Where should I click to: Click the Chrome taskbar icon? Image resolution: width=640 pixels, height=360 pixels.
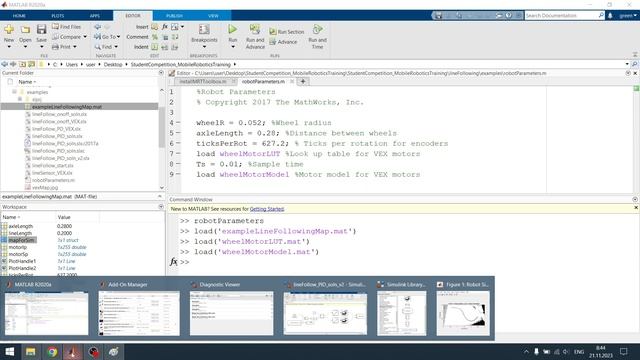52,351
